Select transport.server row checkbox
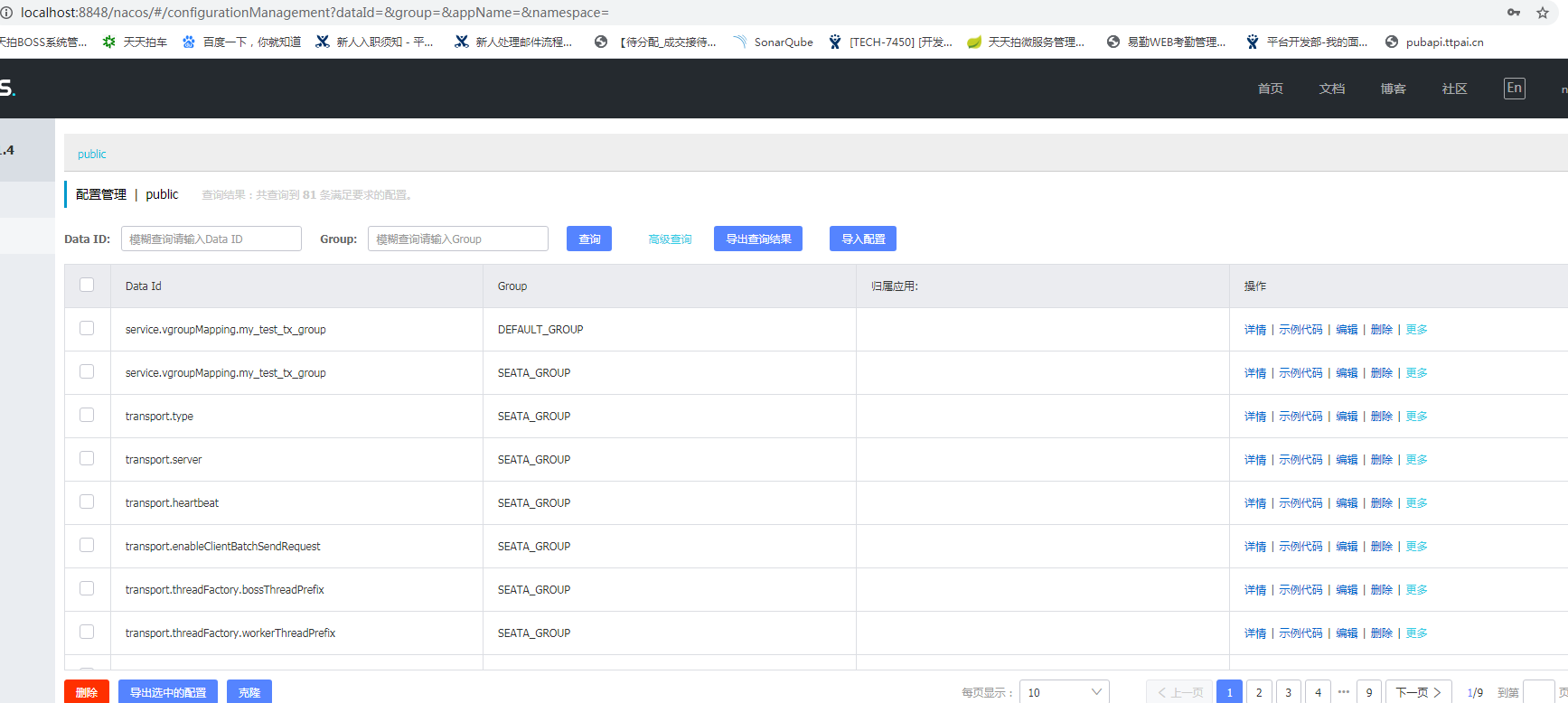The image size is (1568, 703). point(87,458)
